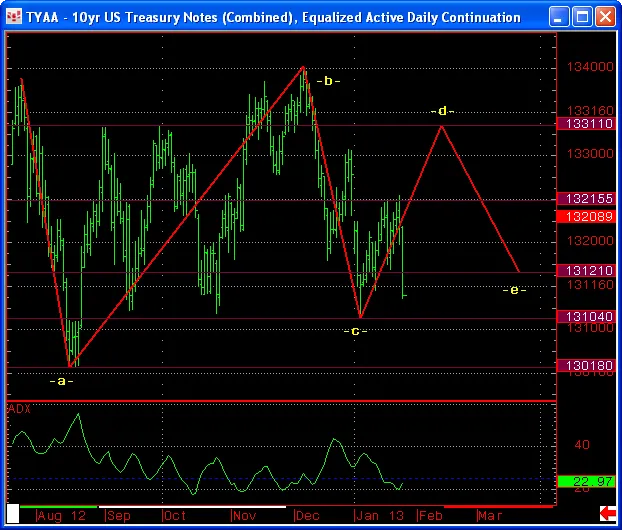Click the 132089 current price marker

tap(586, 217)
